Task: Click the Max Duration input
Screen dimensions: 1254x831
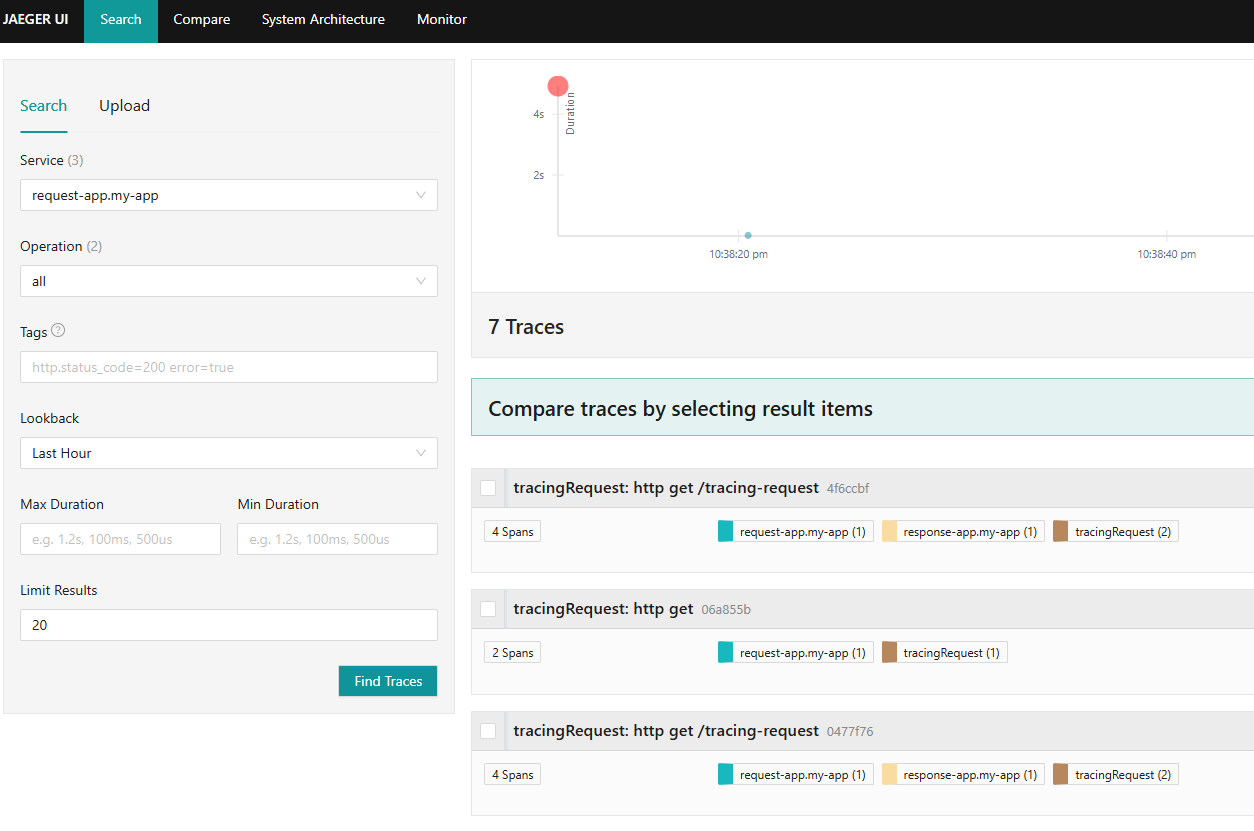Action: click(120, 539)
